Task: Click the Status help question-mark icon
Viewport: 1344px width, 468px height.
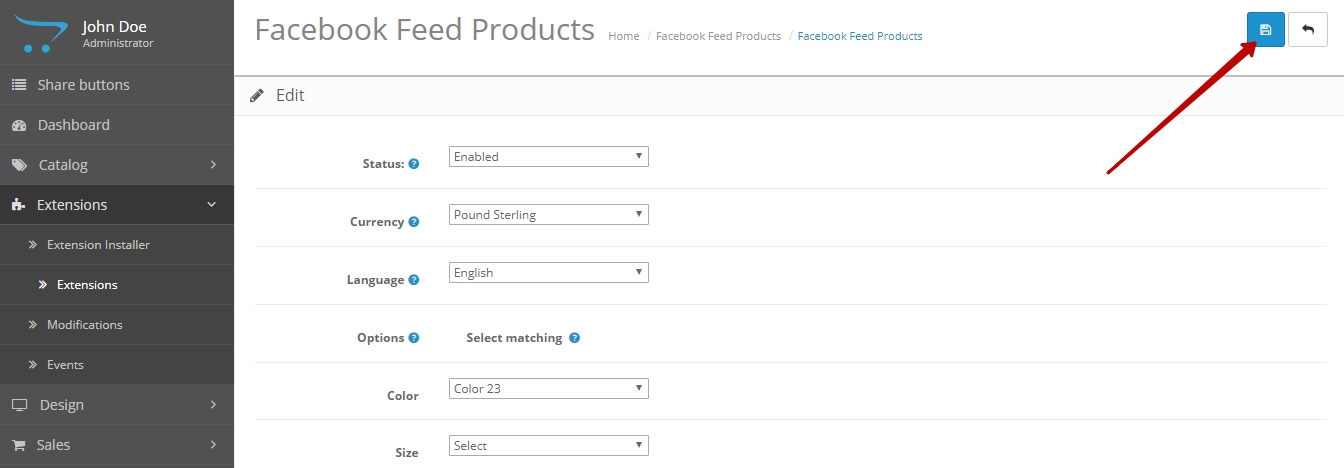Action: pyautogui.click(x=414, y=164)
